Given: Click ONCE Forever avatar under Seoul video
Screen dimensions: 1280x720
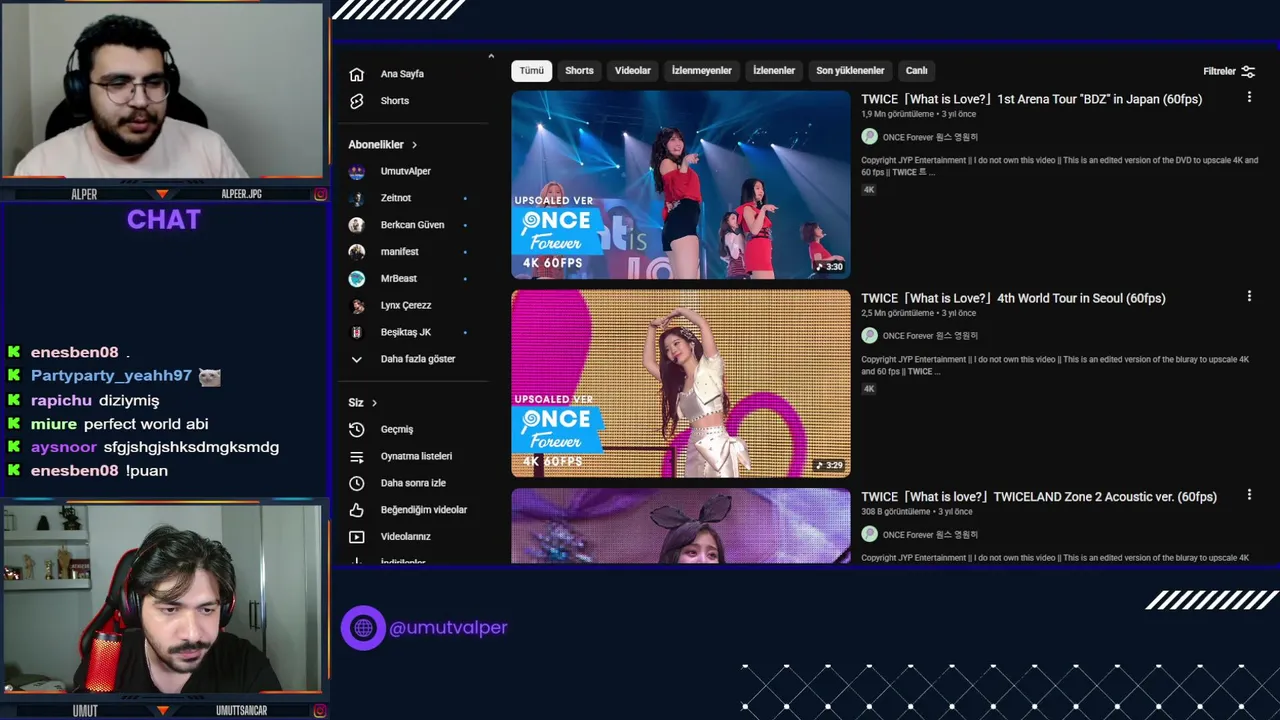Looking at the screenshot, I should (x=869, y=336).
